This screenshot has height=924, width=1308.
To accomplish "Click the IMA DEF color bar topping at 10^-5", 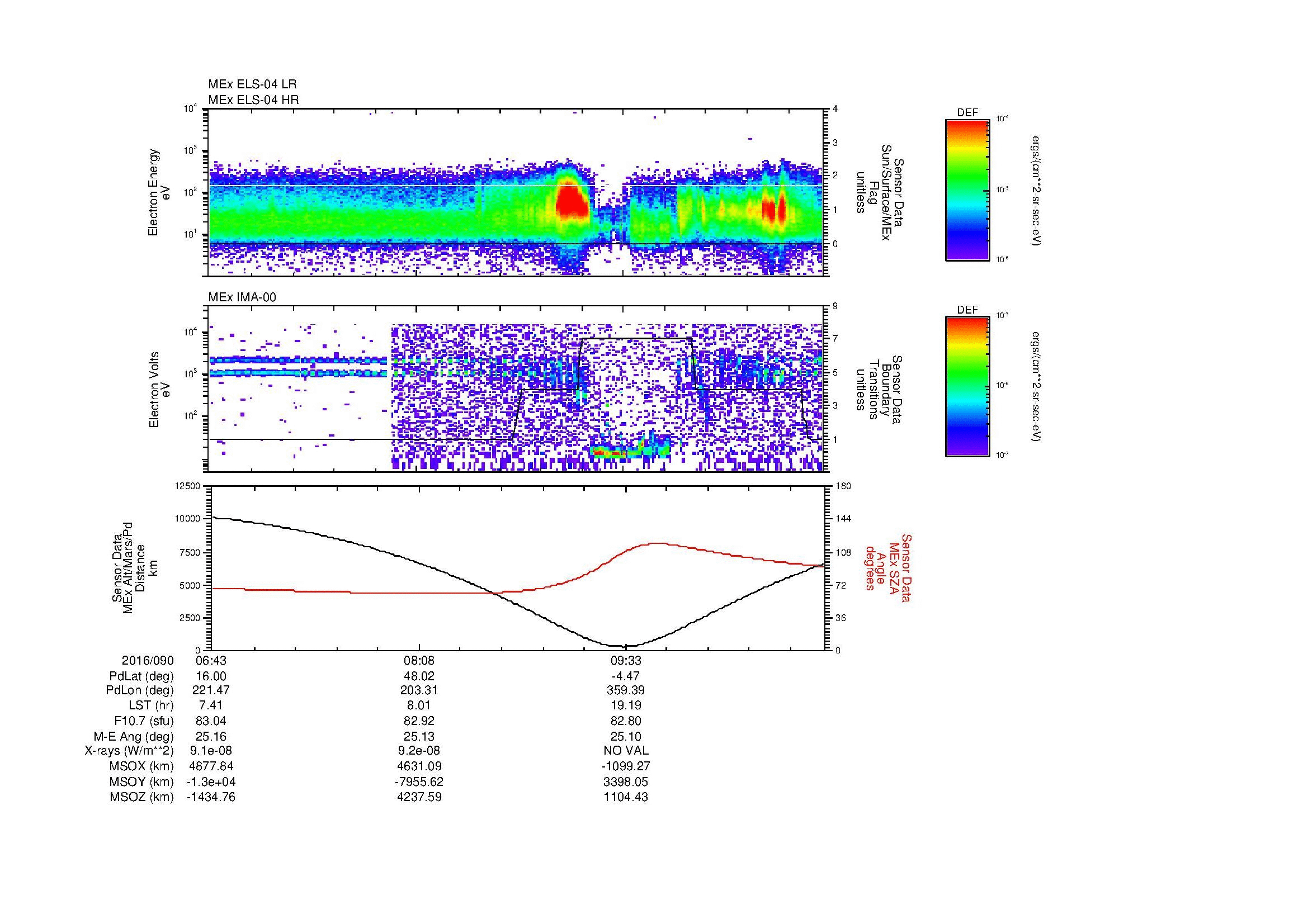I will [967, 387].
